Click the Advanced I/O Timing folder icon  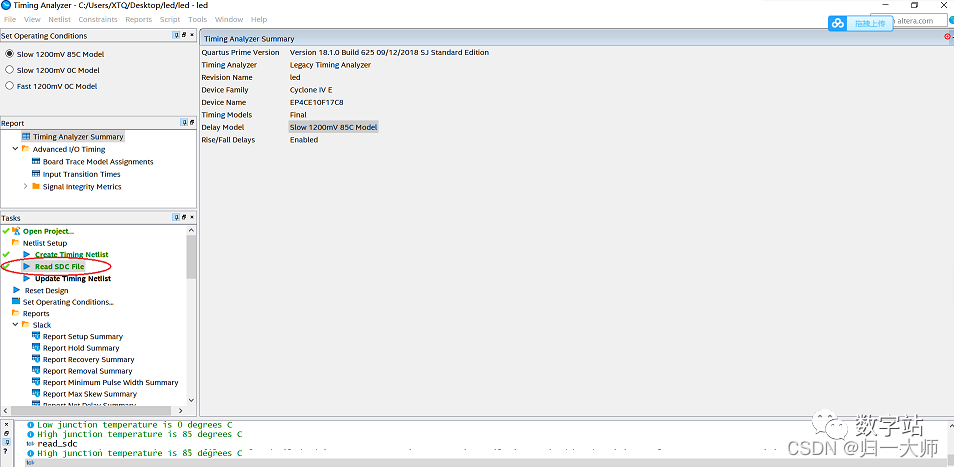tap(26, 148)
